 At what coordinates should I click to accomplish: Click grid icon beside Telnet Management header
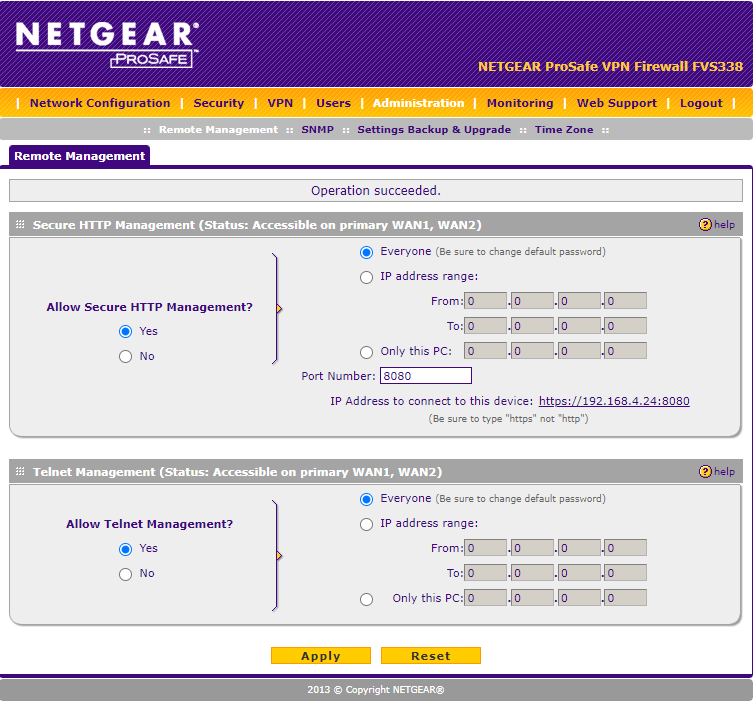pos(20,472)
